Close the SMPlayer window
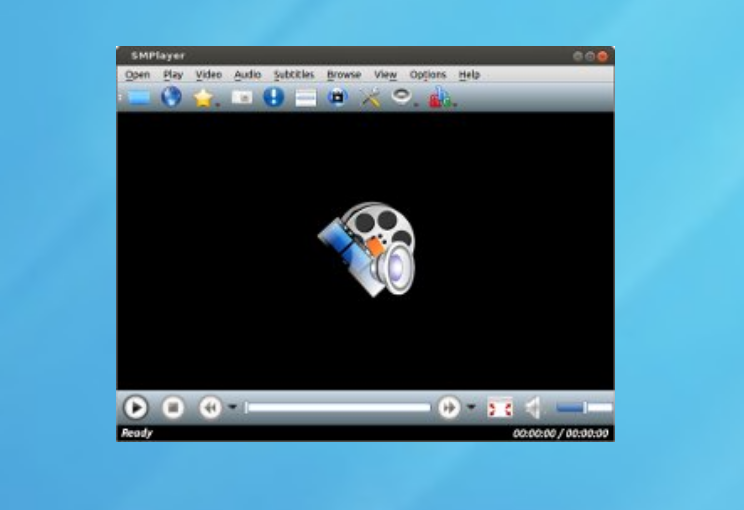This screenshot has height=510, width=744. click(603, 56)
